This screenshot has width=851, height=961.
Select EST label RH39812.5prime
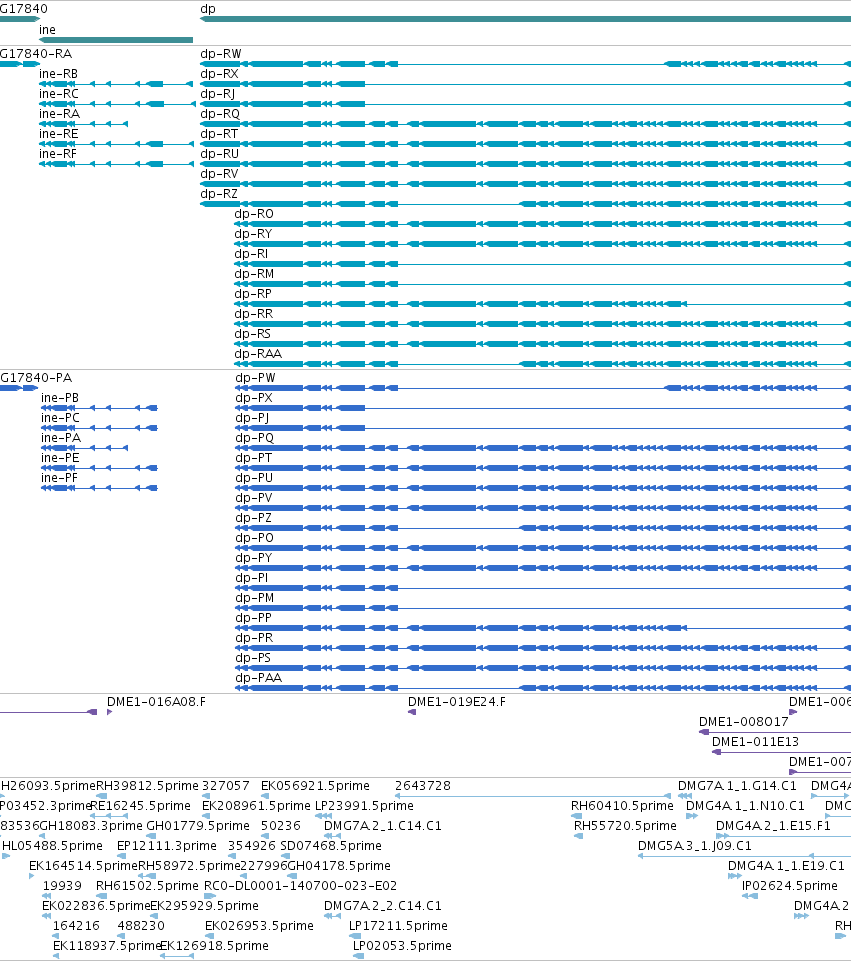coord(148,786)
